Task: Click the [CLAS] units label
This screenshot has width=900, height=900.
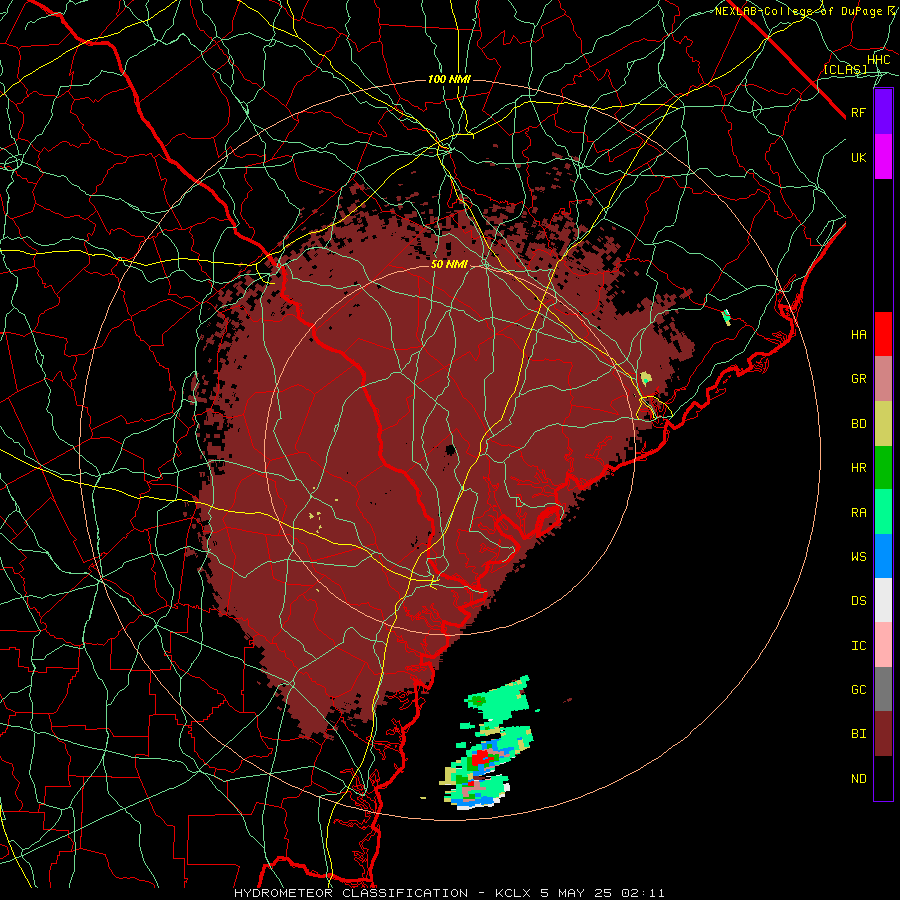Action: coord(845,69)
